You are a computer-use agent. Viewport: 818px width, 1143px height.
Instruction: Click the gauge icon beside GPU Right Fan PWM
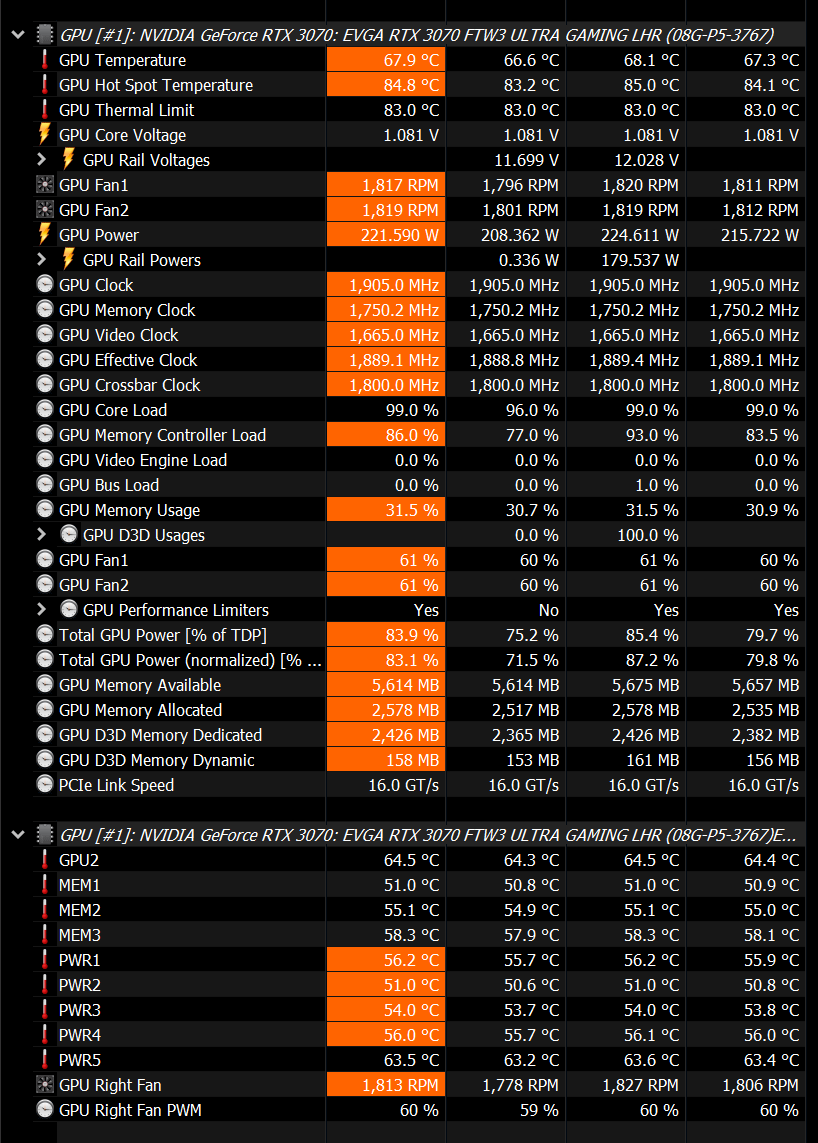pos(45,1110)
